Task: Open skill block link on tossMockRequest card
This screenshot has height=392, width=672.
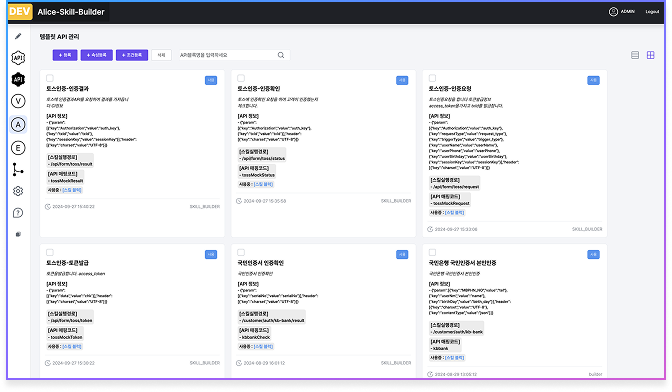Action: pyautogui.click(x=454, y=212)
